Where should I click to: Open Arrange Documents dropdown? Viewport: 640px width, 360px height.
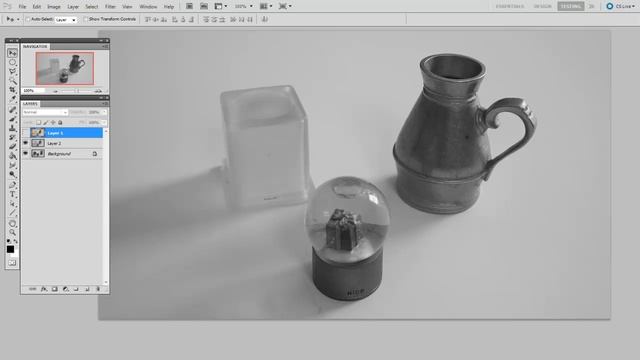pyautogui.click(x=266, y=6)
